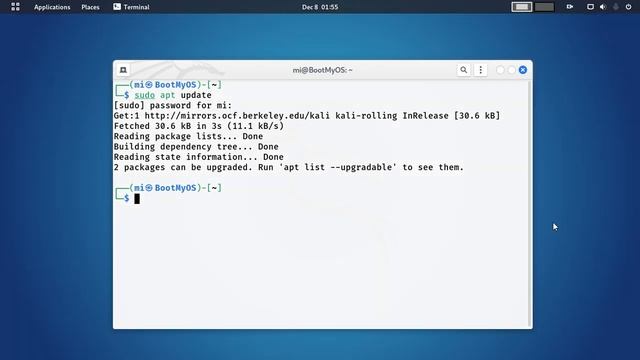Click the terminal title mi@BootMyOS: ~
Viewport: 640px width, 360px height.
[322, 70]
